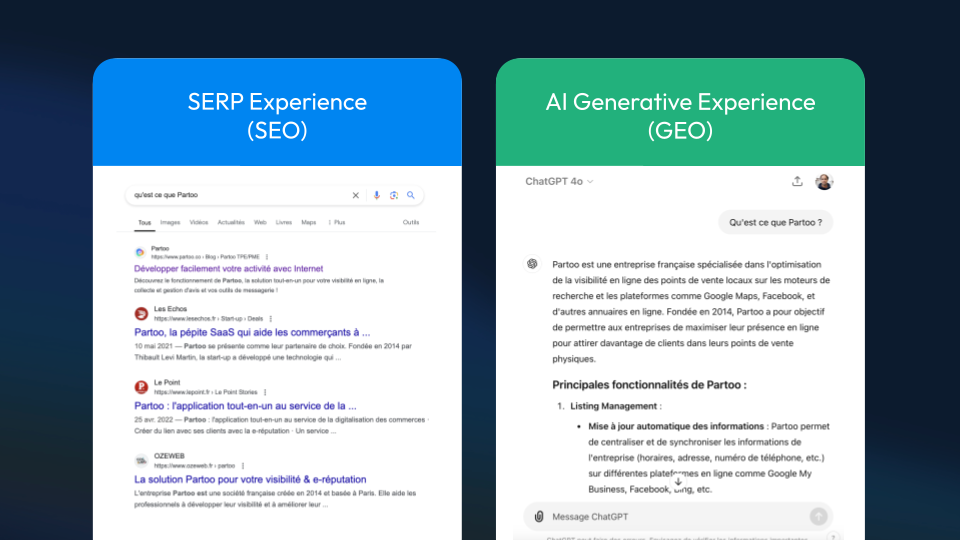Image resolution: width=960 pixels, height=540 pixels.
Task: Open 'Développer facilement votre activité avec Internet' link
Action: point(228,269)
